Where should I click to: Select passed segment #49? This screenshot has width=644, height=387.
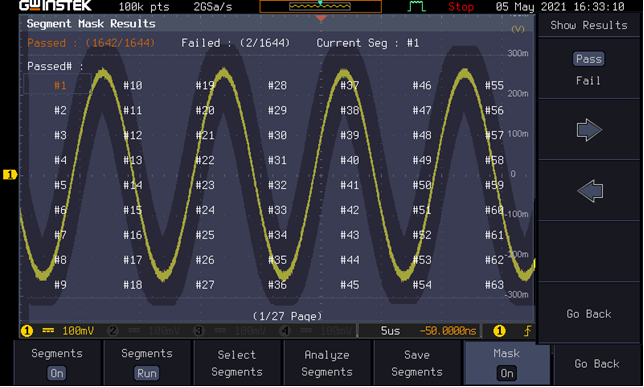coord(422,160)
